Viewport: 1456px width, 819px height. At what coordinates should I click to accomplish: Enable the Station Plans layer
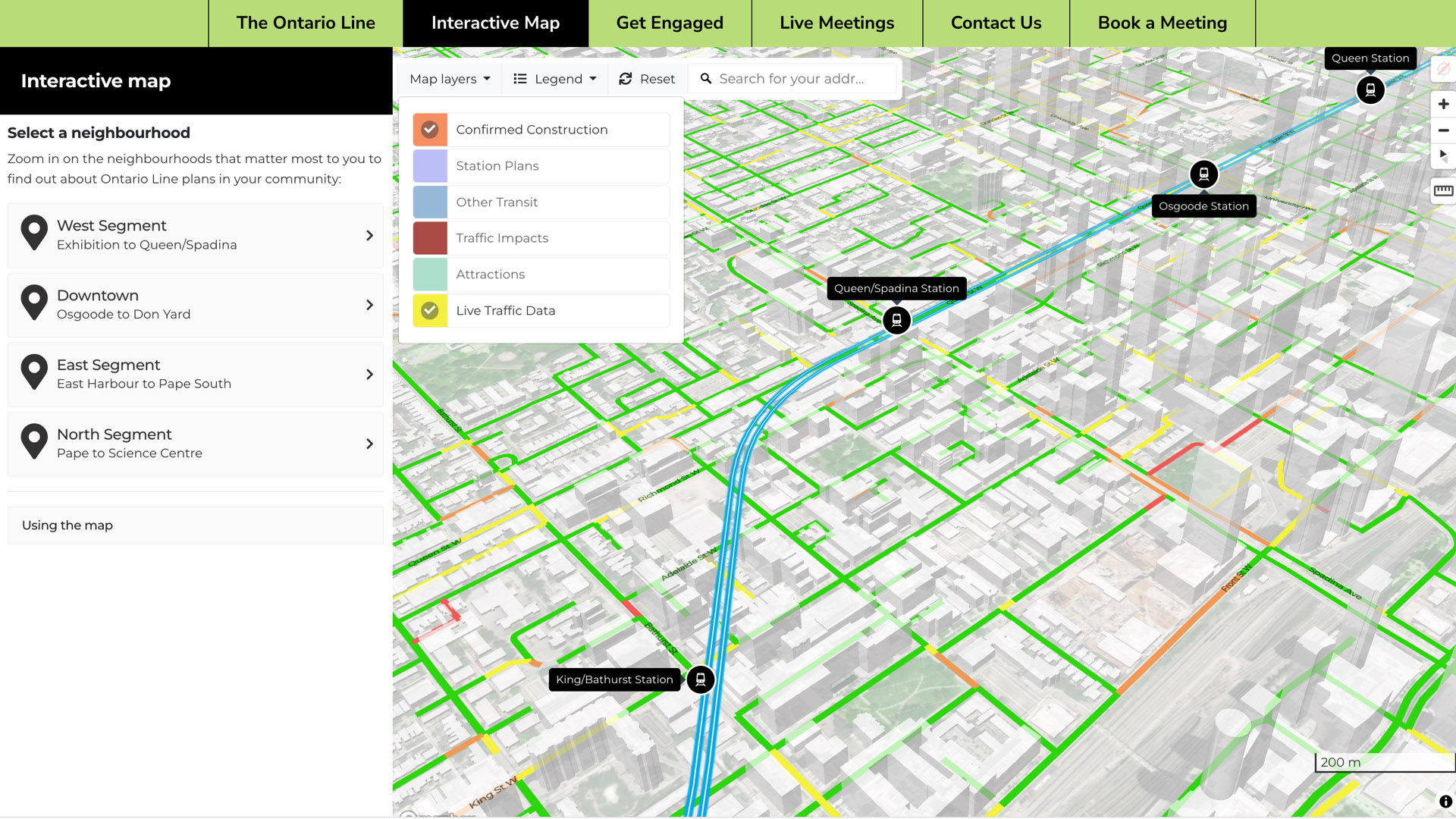pyautogui.click(x=430, y=166)
